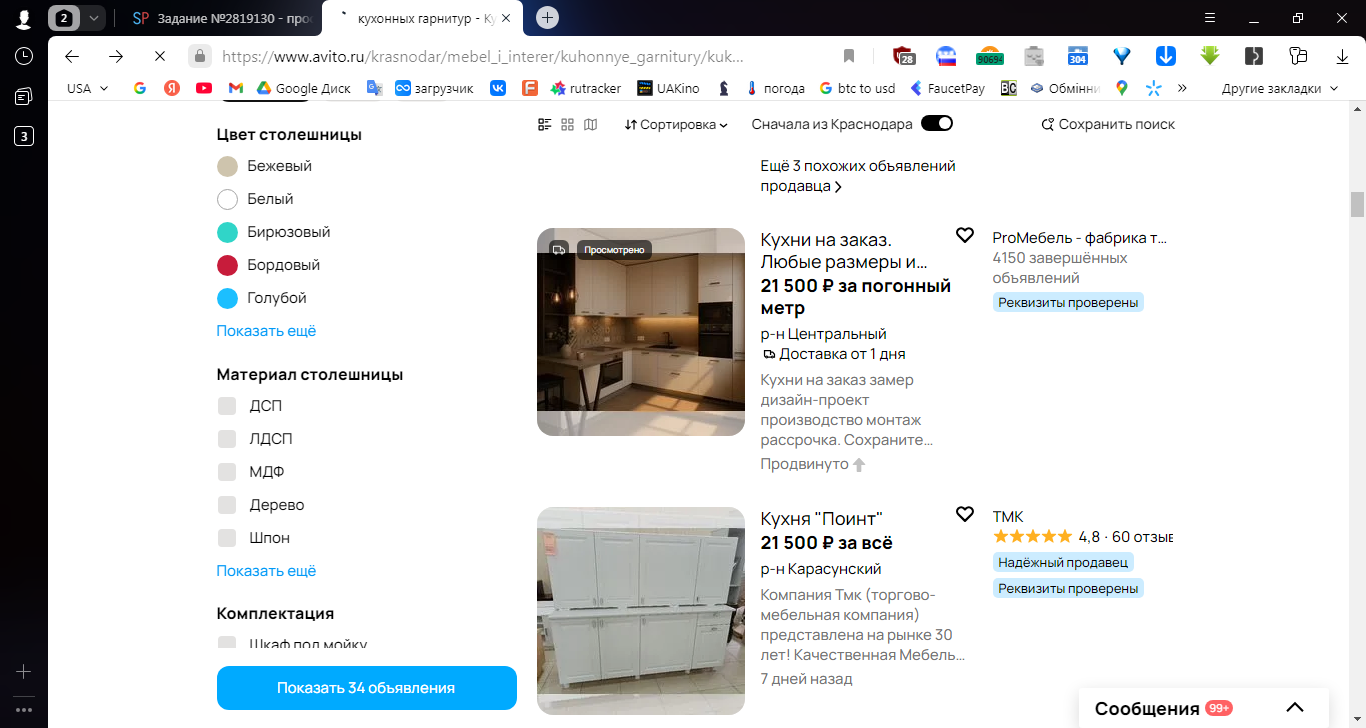The width and height of the screenshot is (1366, 728).
Task: Expand the tab group counter dropdown
Action: click(x=94, y=18)
